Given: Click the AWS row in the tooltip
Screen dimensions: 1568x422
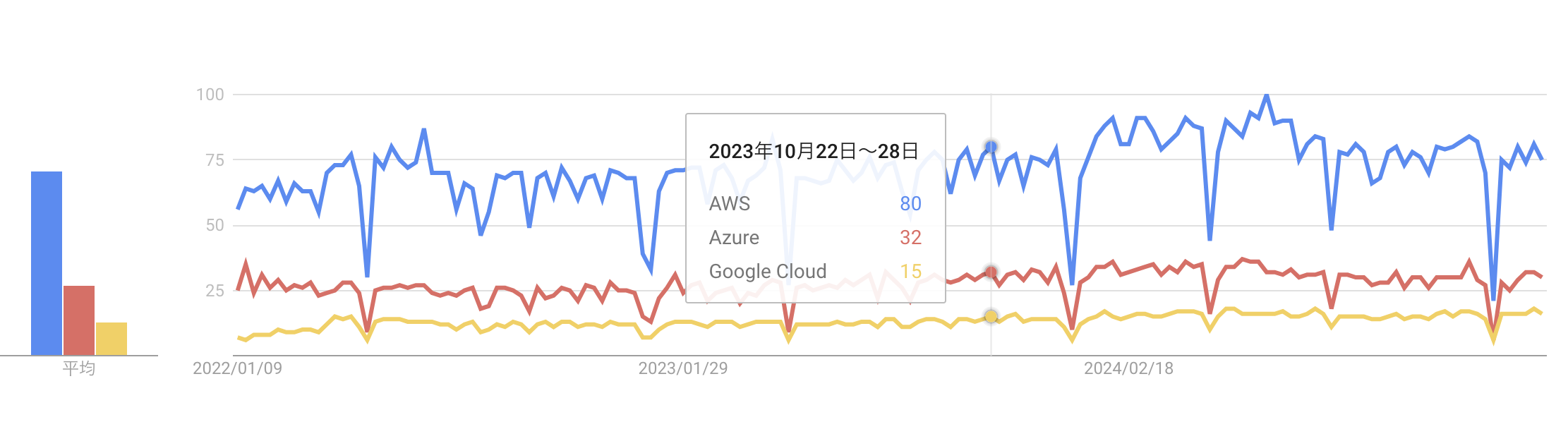Looking at the screenshot, I should (815, 204).
